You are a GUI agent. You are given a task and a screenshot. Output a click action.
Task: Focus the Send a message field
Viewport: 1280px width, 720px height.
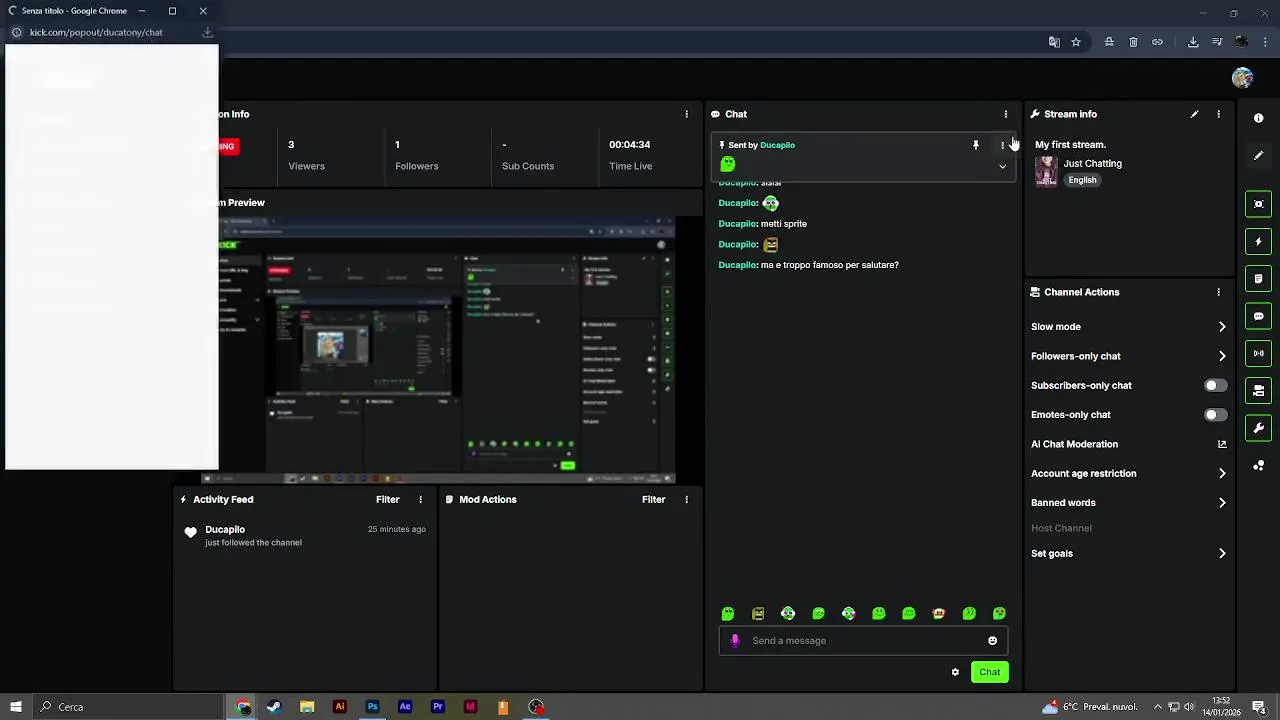[x=863, y=641]
